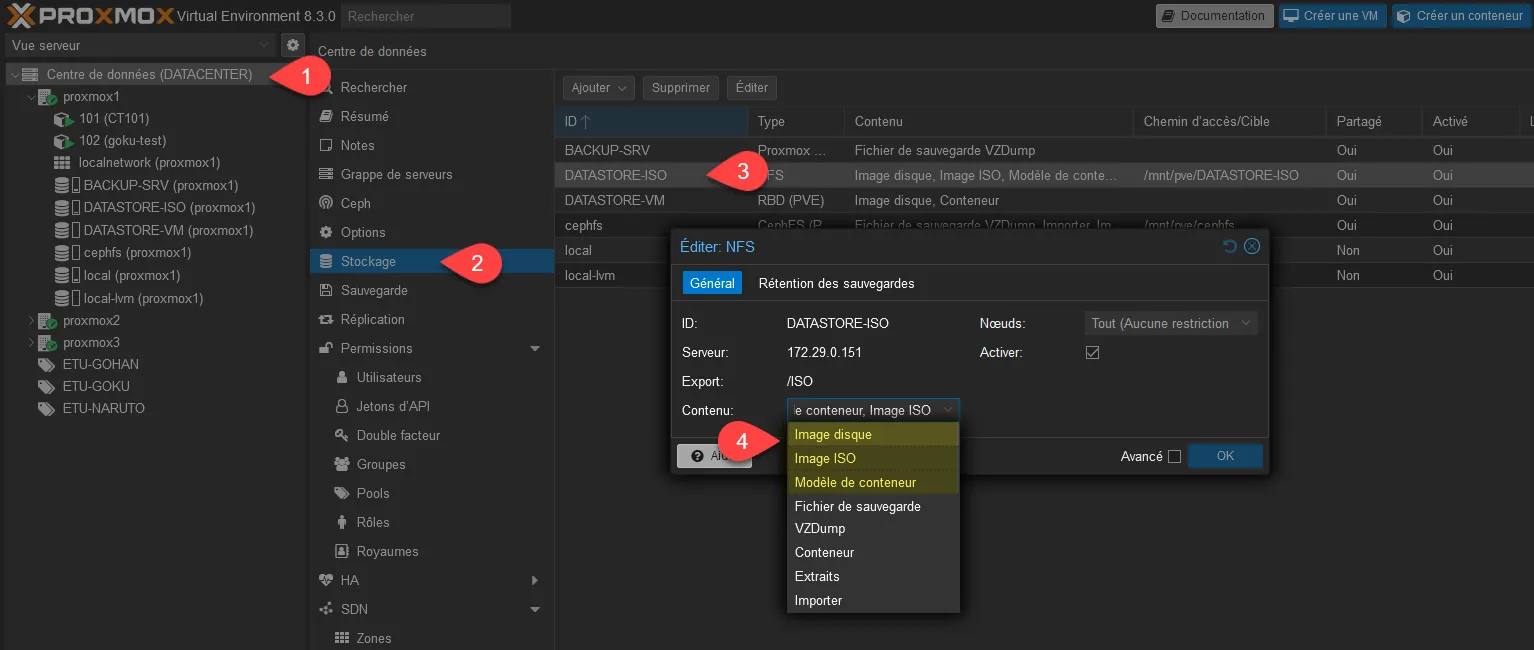1534x650 pixels.
Task: Click the Rechercher search field at top
Action: [x=425, y=16]
